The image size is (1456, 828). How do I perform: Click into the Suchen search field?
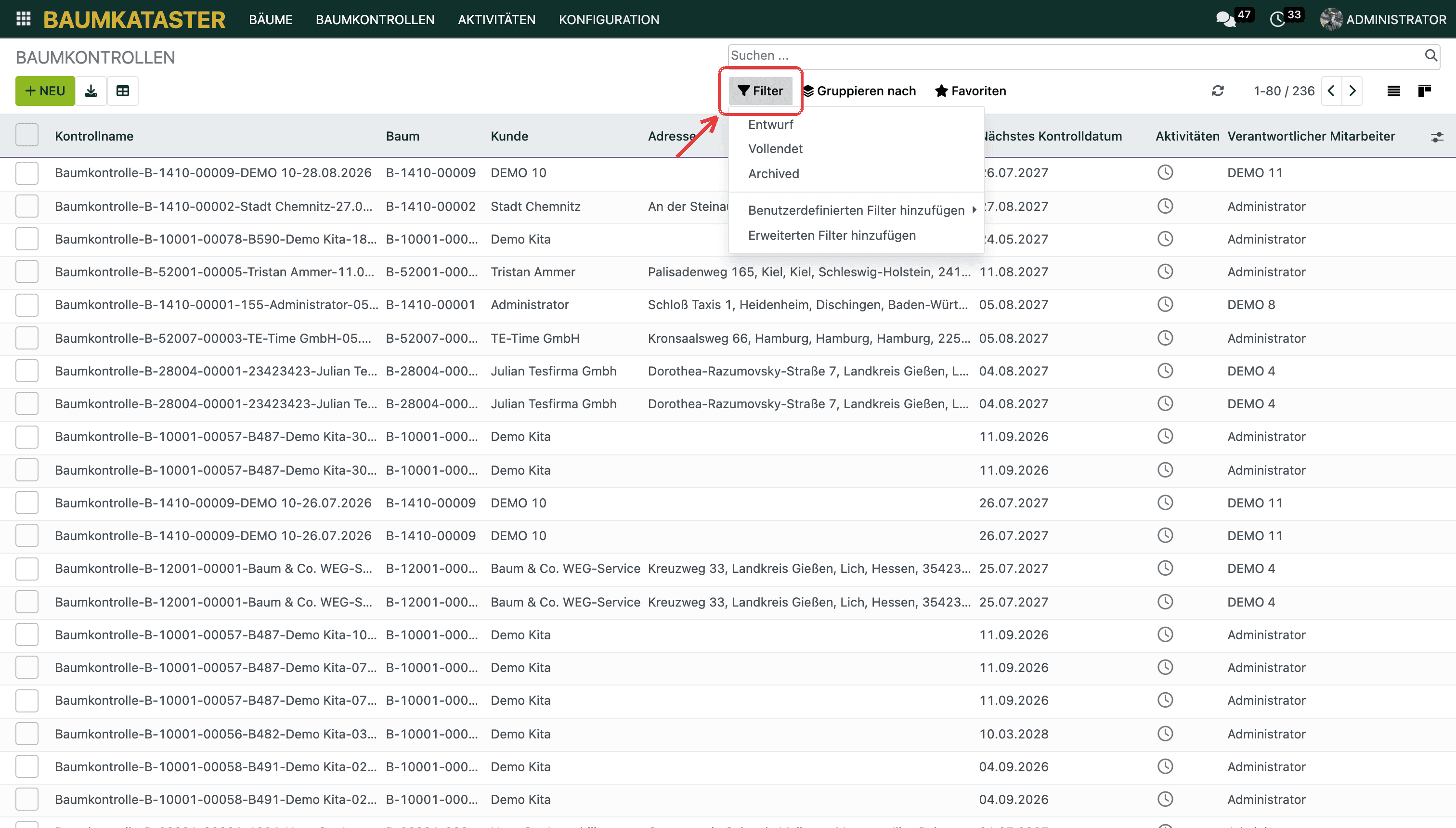[1075, 55]
